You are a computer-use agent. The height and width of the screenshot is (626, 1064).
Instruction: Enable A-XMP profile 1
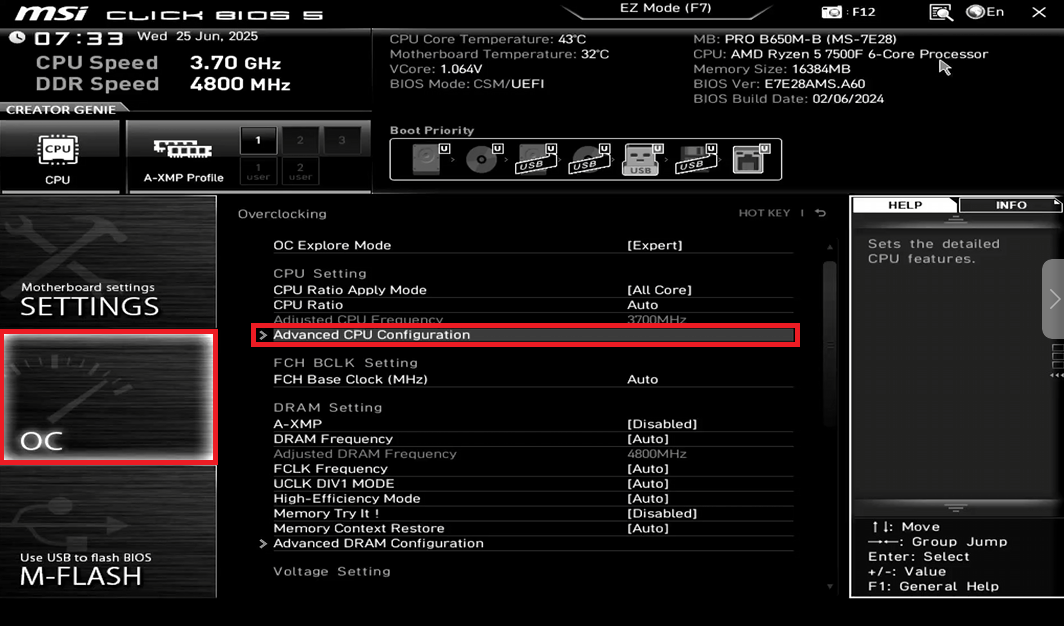[x=258, y=140]
